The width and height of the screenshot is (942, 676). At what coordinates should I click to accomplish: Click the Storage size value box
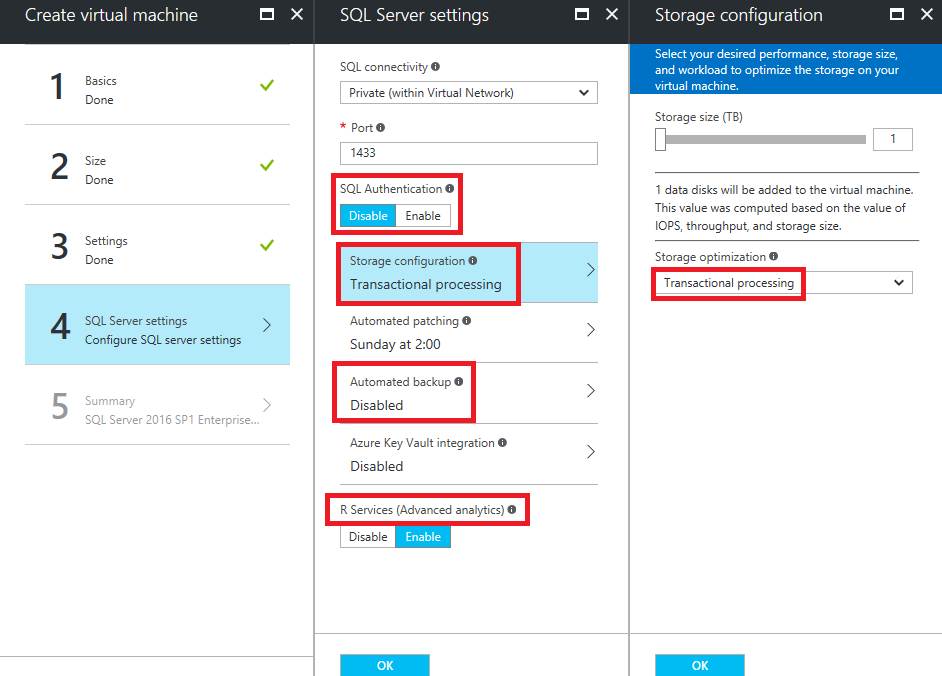(893, 139)
